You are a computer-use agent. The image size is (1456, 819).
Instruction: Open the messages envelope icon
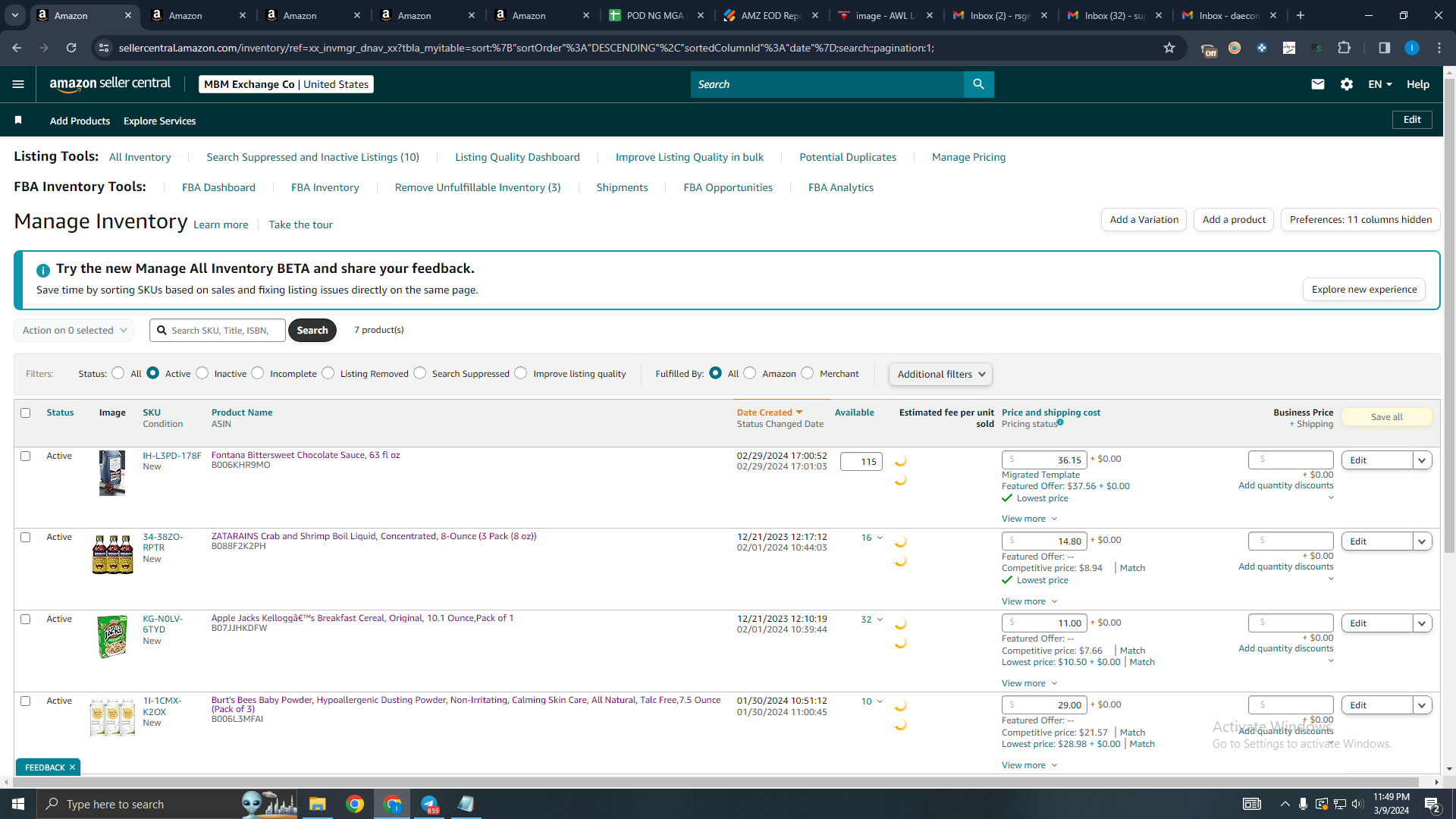pyautogui.click(x=1318, y=84)
